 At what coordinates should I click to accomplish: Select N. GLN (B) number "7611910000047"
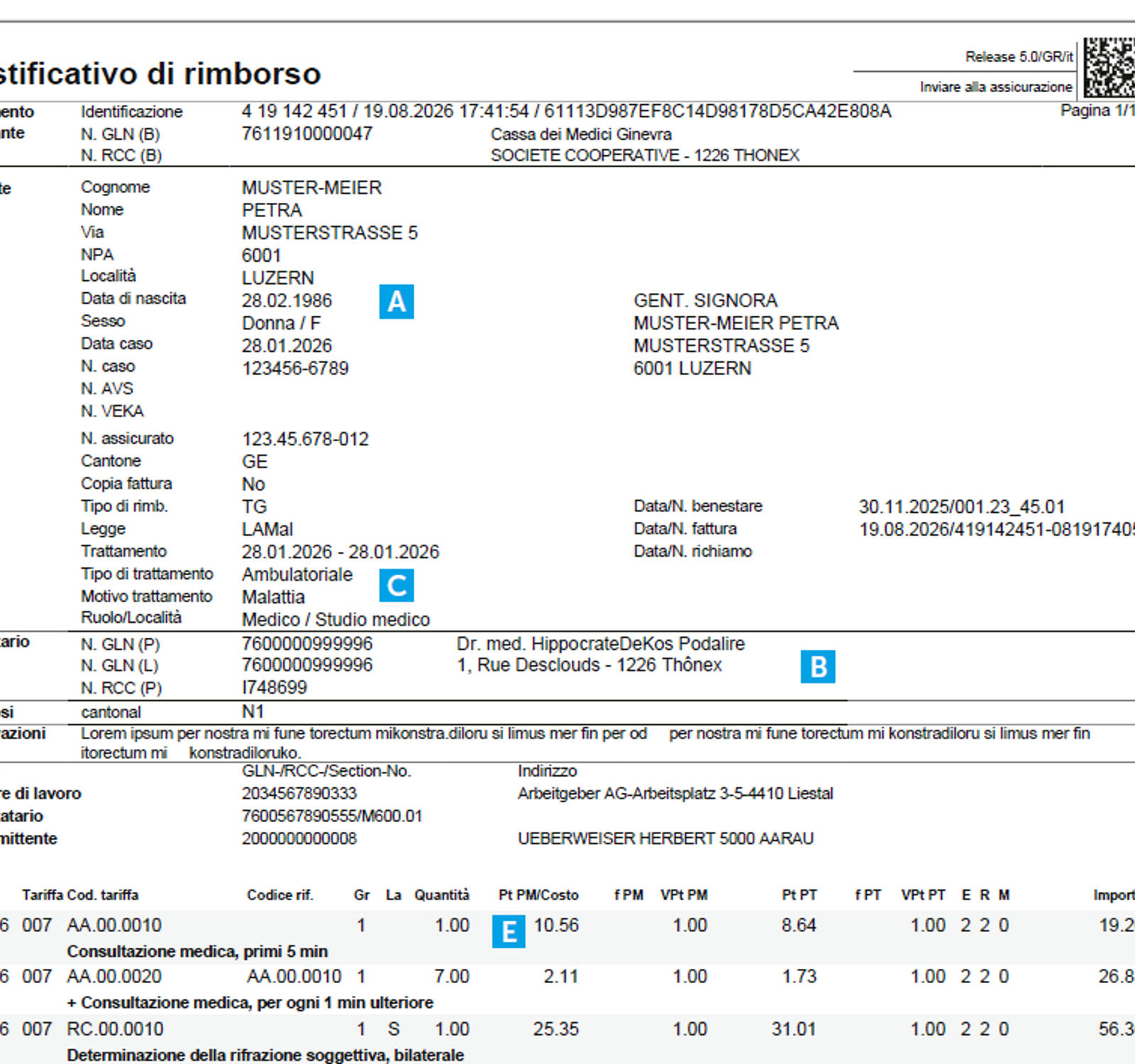307,133
